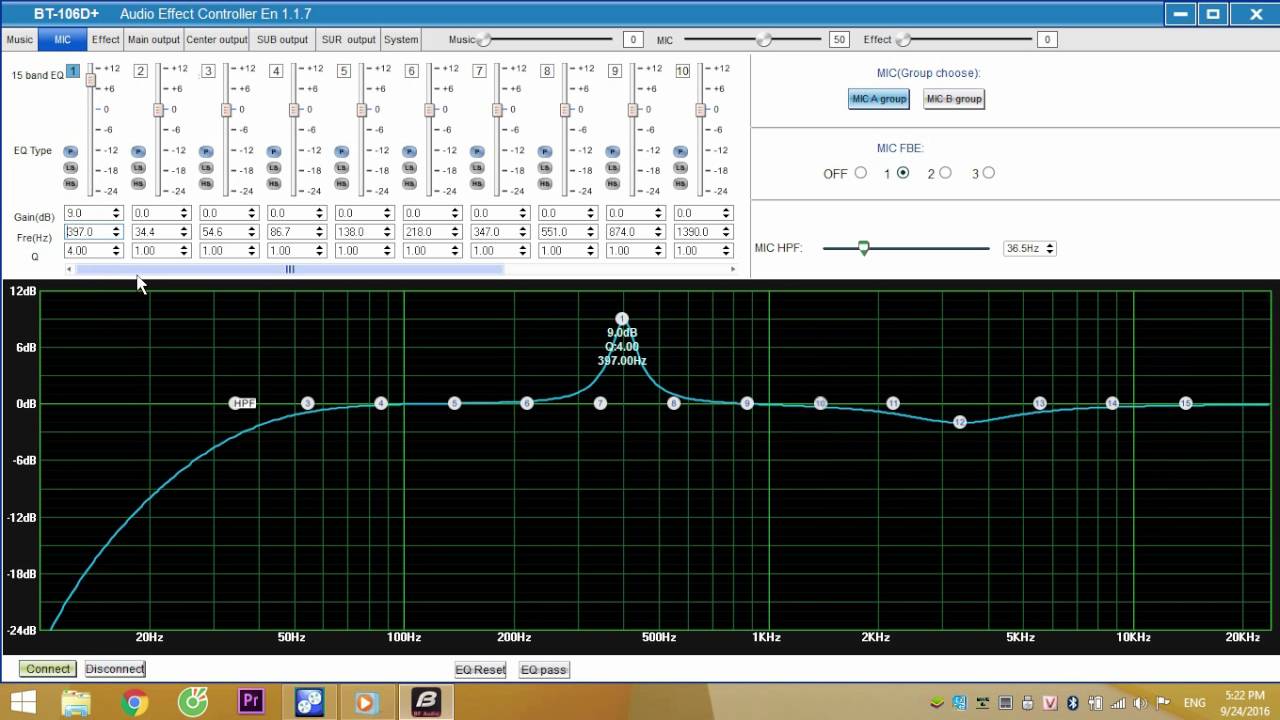Choose LS EQ type for band 2

[138, 168]
